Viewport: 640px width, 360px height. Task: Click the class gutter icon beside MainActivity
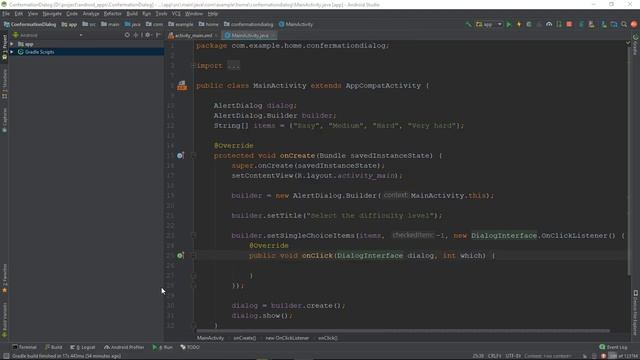click(182, 86)
